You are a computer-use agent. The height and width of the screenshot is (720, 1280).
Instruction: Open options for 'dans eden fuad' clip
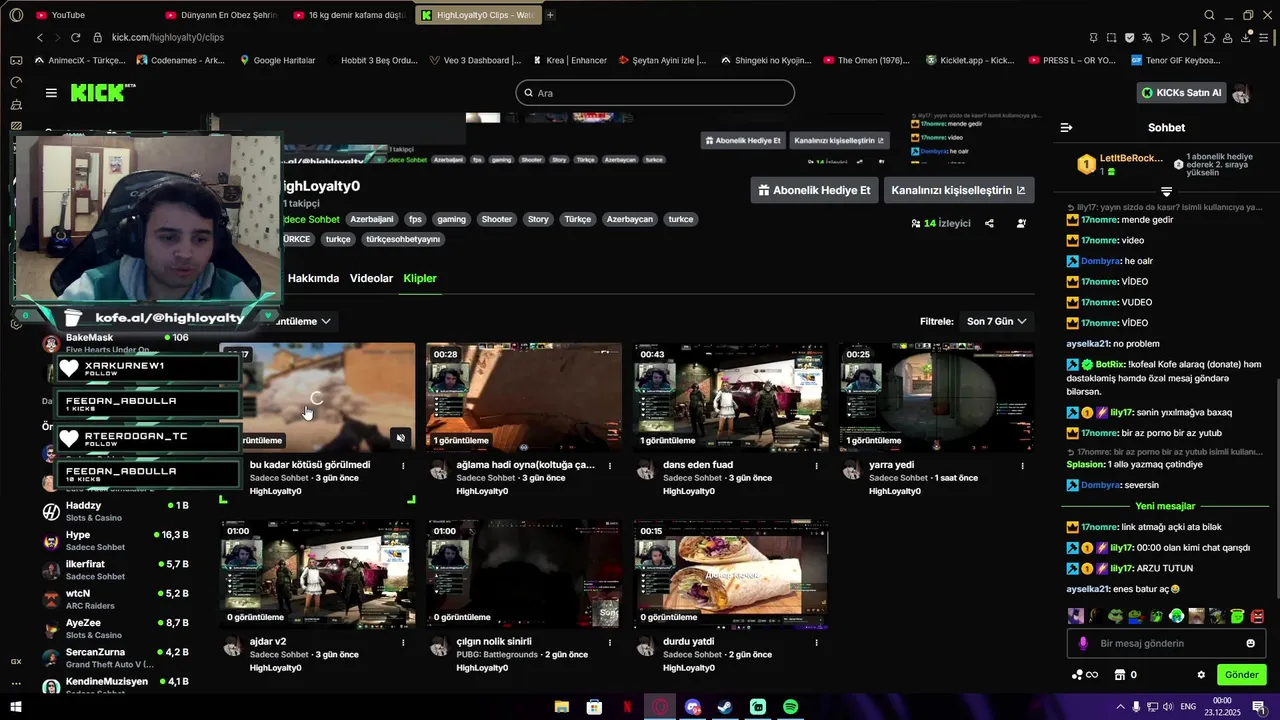pyautogui.click(x=816, y=465)
